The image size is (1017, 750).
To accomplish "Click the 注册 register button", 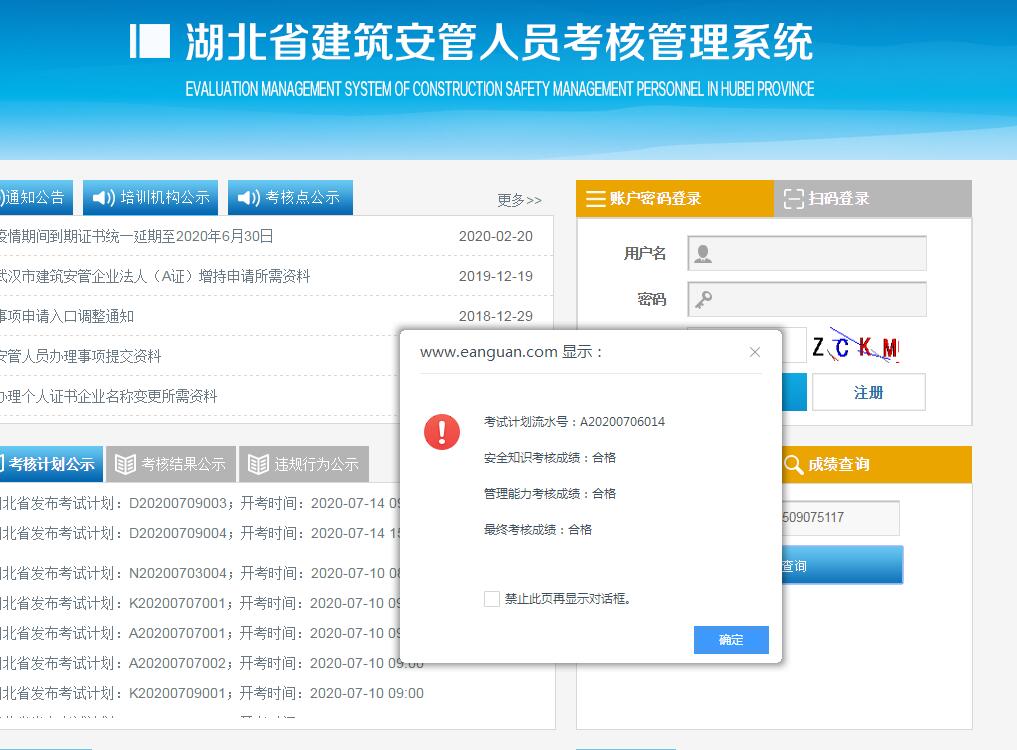I will pos(868,392).
